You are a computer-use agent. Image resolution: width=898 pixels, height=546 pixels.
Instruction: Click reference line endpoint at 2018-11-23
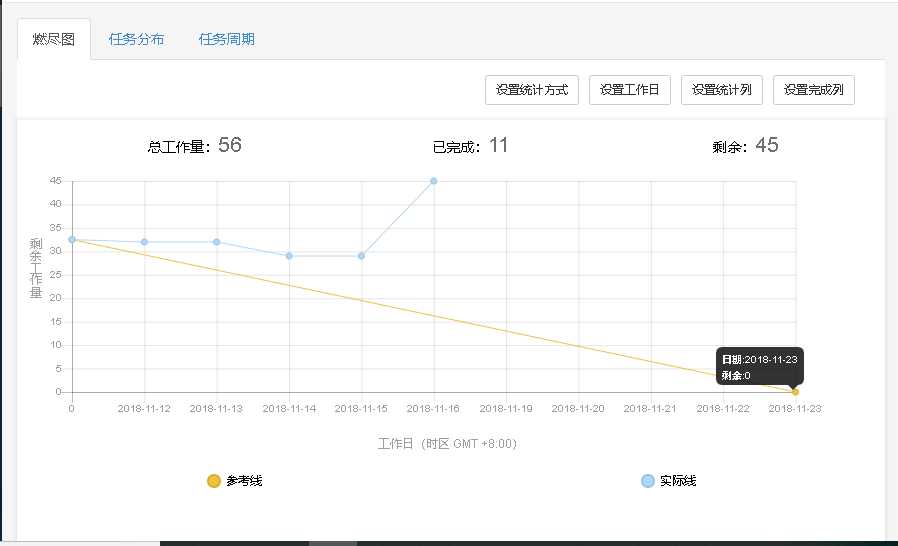point(795,392)
